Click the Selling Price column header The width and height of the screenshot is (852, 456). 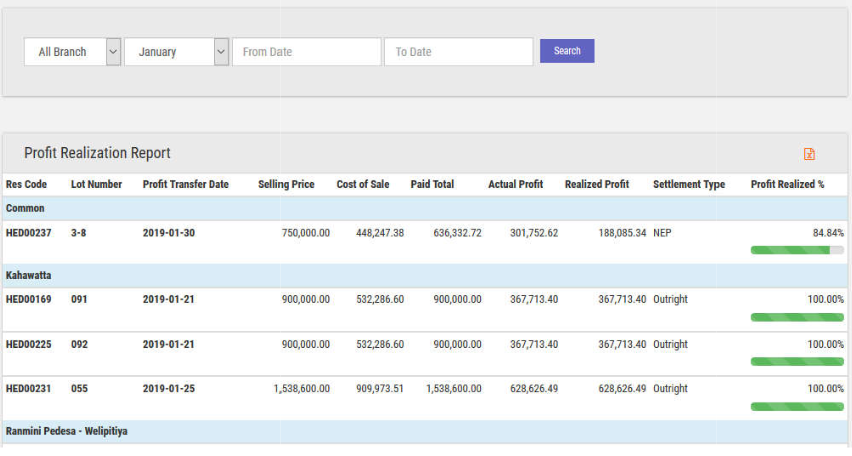(x=286, y=185)
